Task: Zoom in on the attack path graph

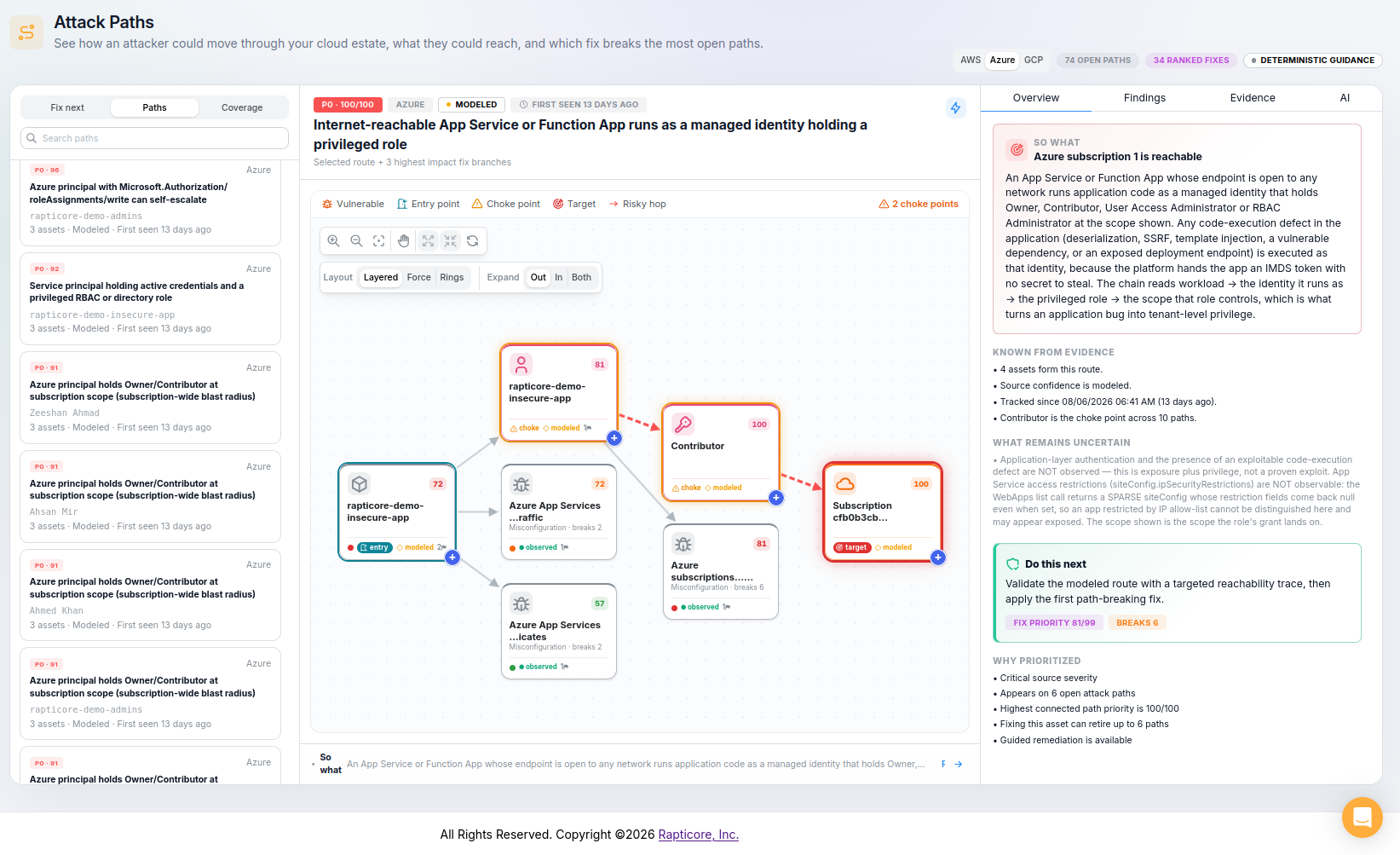Action: 334,241
